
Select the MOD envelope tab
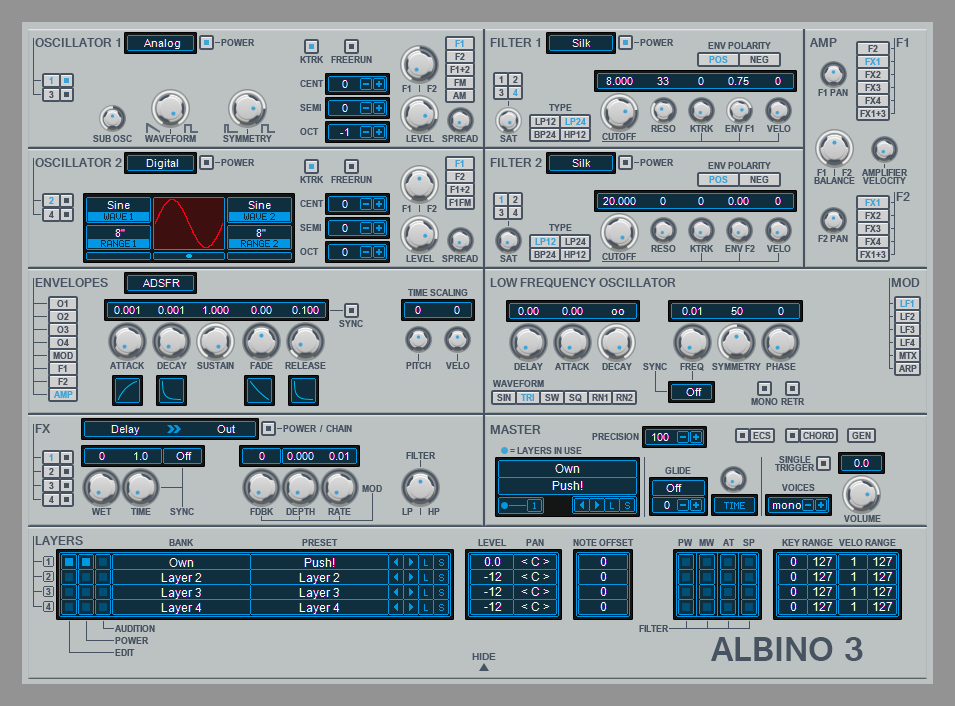click(x=63, y=356)
